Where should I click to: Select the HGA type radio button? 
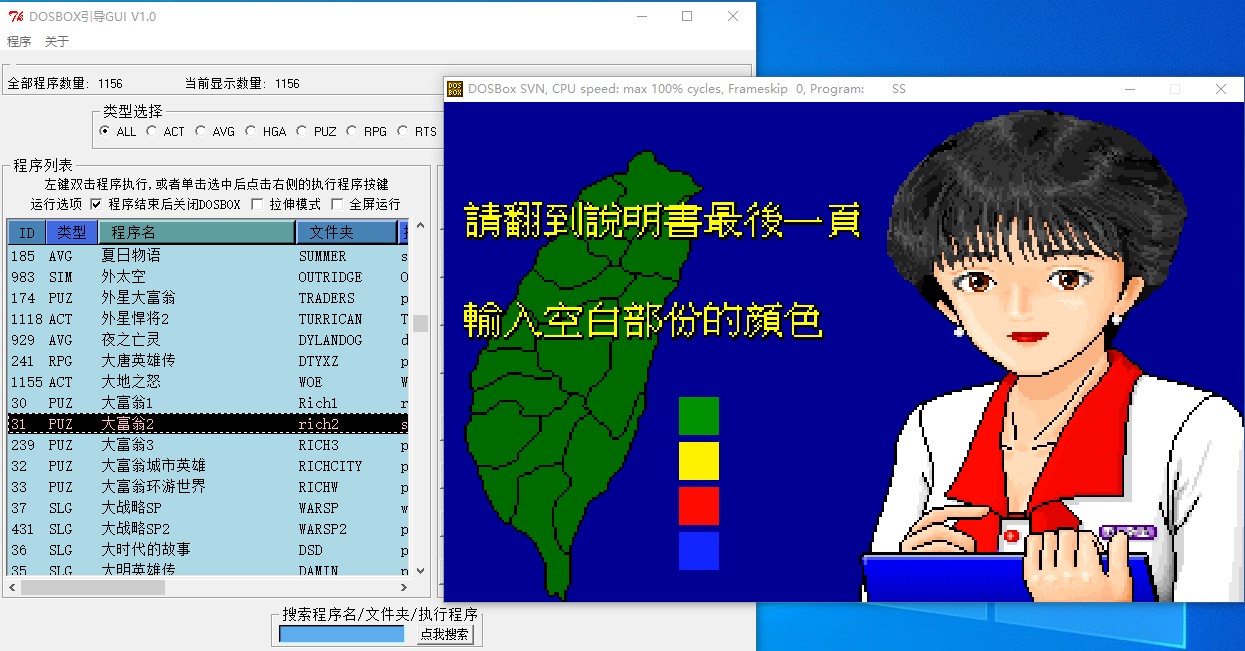tap(251, 131)
